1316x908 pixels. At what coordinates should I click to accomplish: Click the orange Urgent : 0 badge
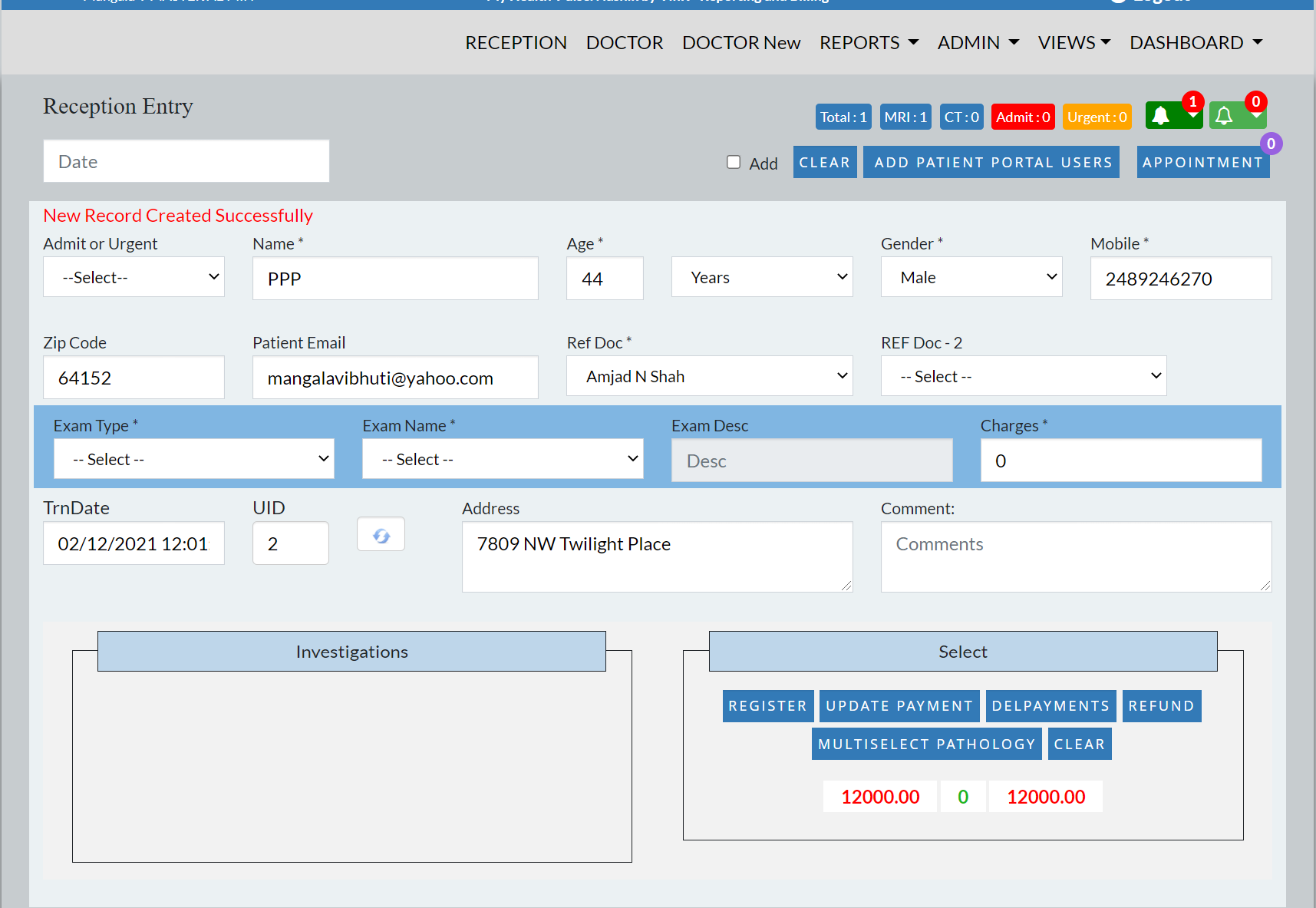click(1097, 117)
